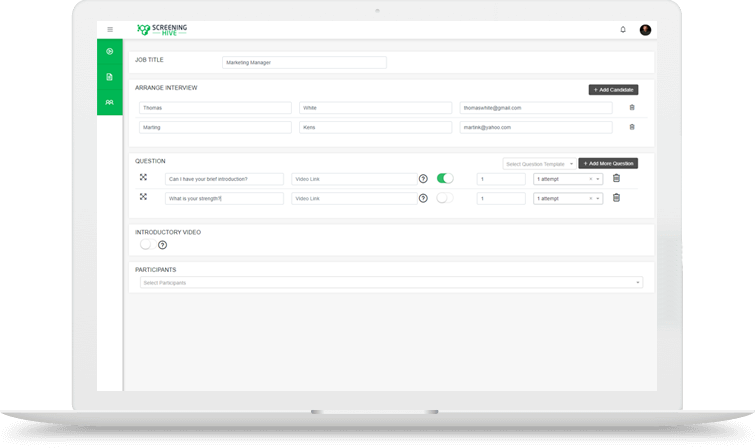Viewport: 755px width, 448px height.
Task: Click the Screening Hive logo
Action: pos(162,30)
